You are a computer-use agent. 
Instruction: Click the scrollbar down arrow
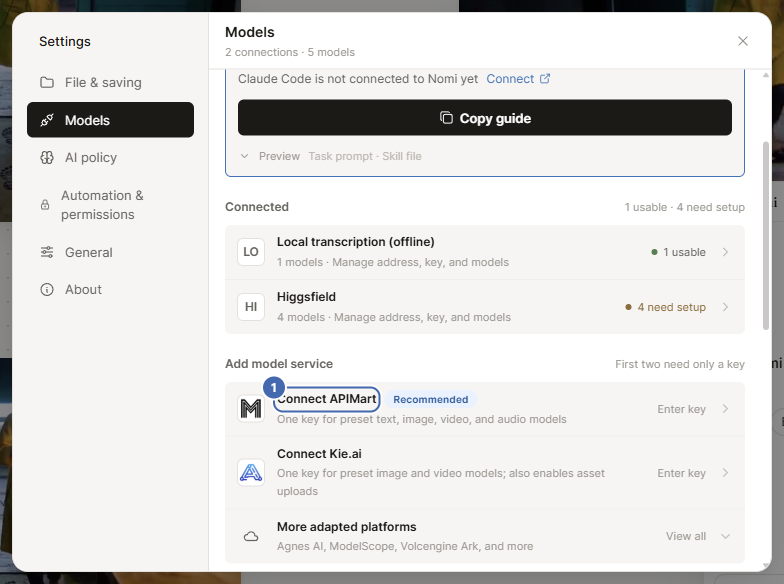click(x=766, y=566)
